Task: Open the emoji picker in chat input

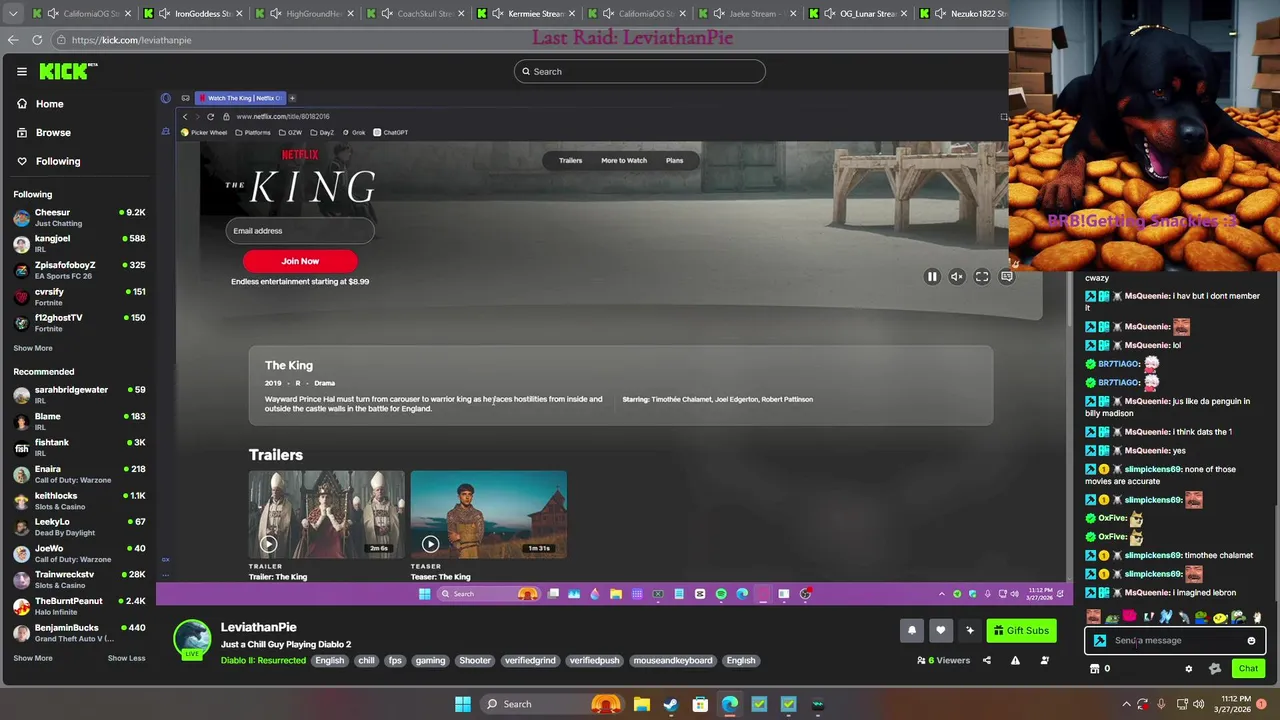Action: pos(1251,641)
